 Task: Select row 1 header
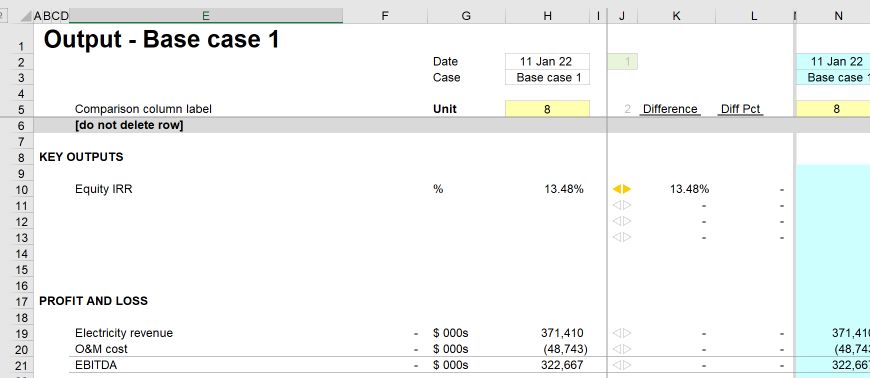[21, 39]
